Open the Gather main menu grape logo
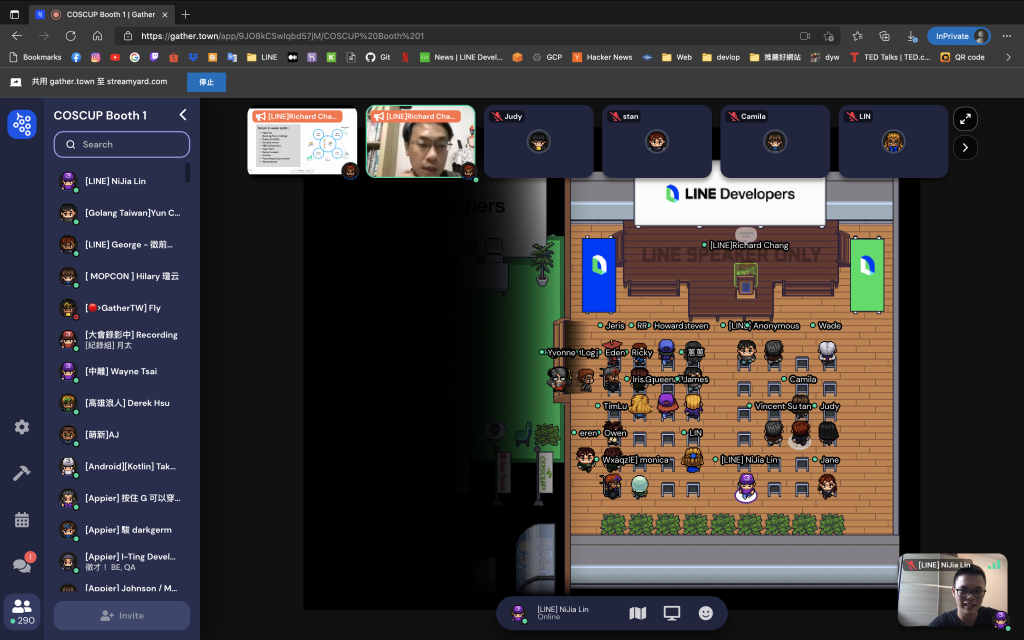This screenshot has height=640, width=1024. (x=22, y=124)
